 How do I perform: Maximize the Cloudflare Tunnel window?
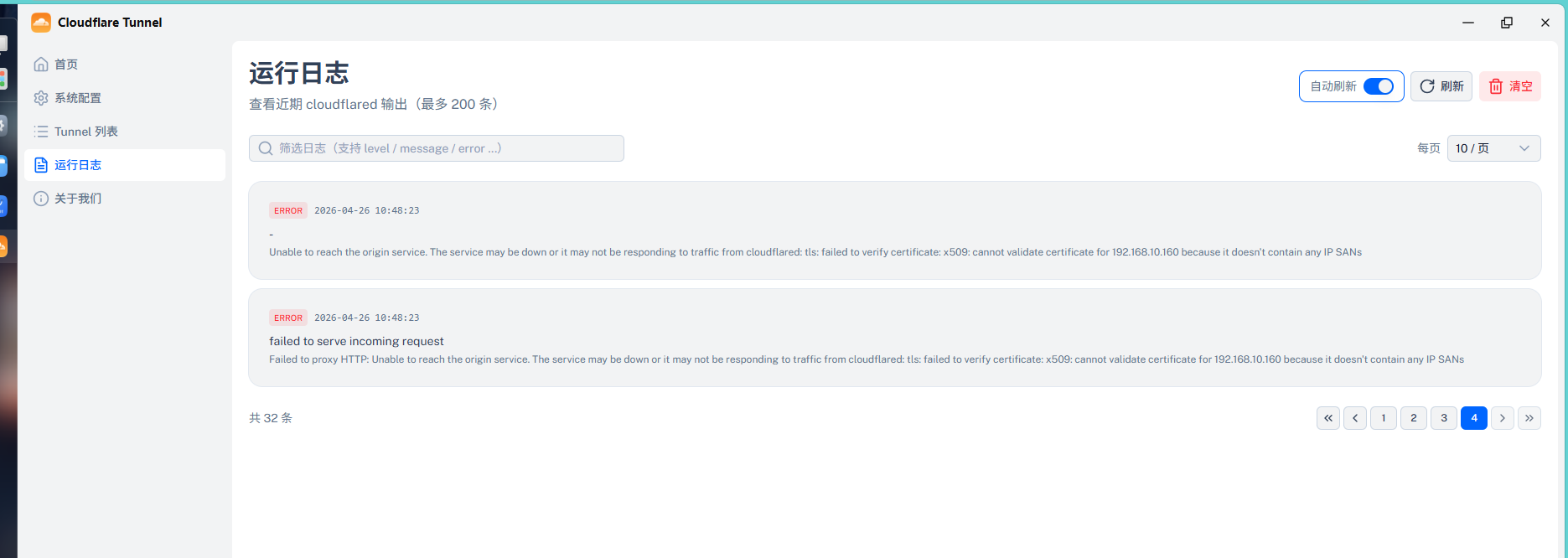pos(1507,23)
